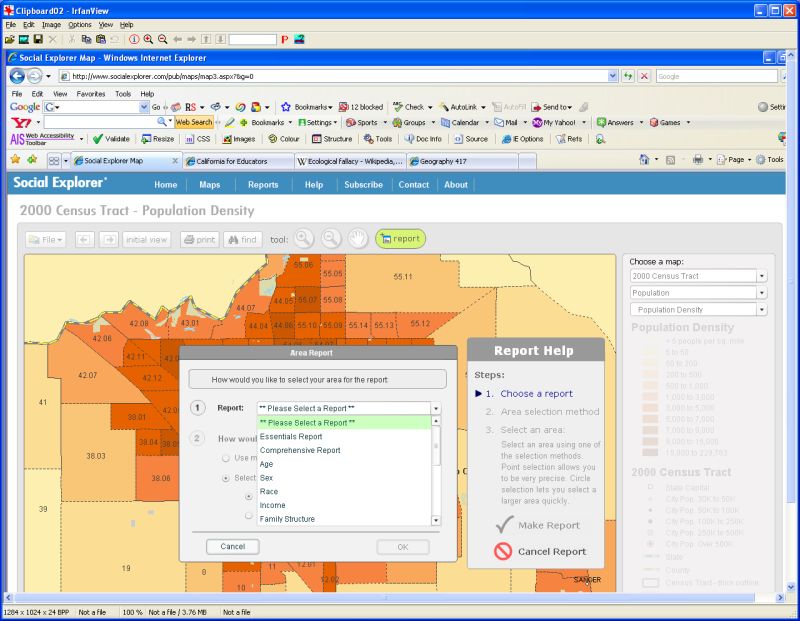Click the Google search box in IE

click(x=716, y=77)
